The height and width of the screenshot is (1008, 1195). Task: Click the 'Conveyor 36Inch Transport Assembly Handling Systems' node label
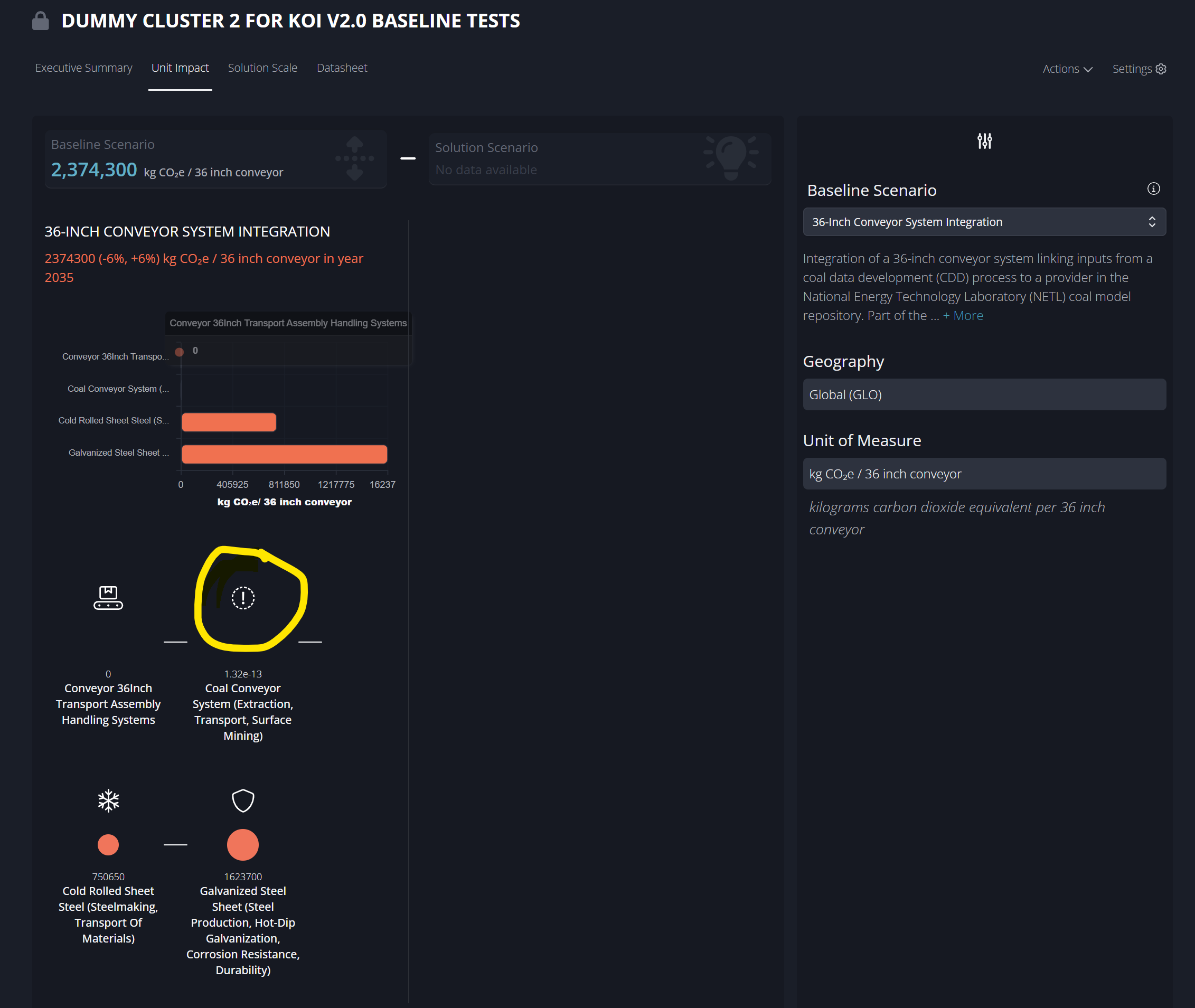108,704
